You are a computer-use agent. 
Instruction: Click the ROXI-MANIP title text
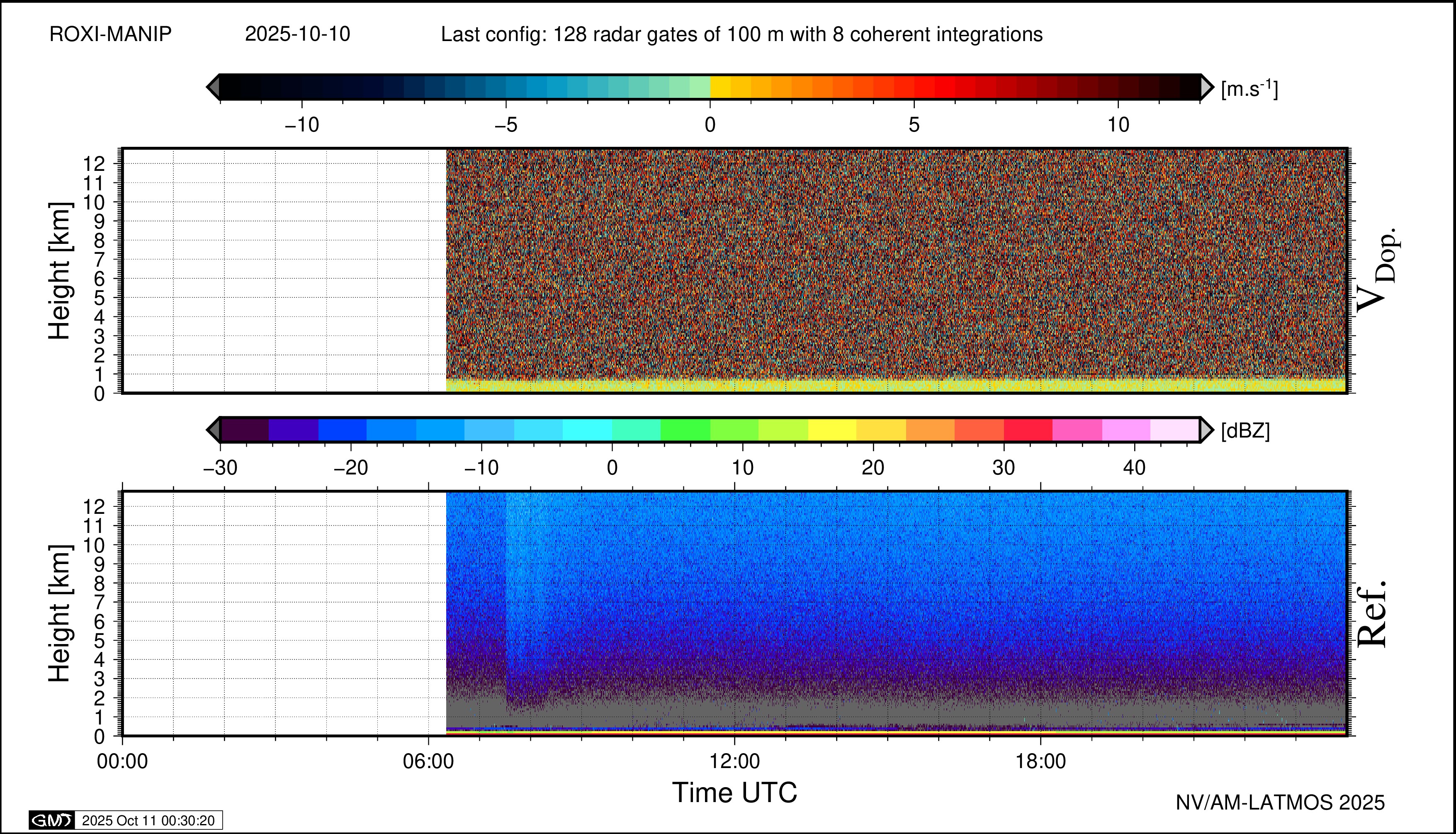pyautogui.click(x=111, y=34)
